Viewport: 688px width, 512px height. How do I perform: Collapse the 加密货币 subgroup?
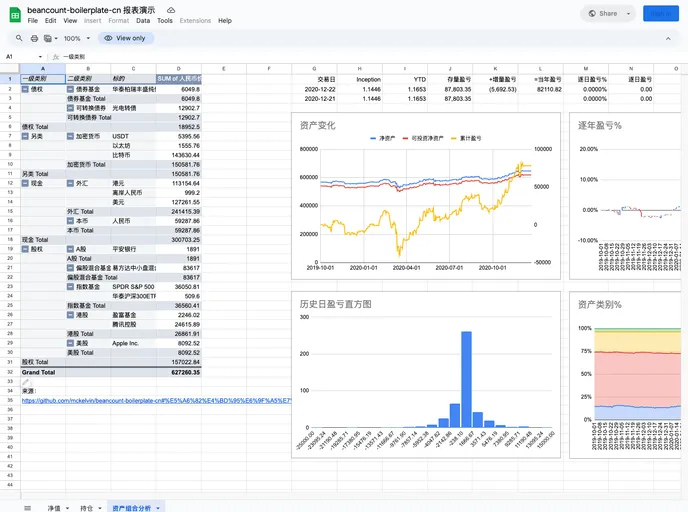pos(70,136)
